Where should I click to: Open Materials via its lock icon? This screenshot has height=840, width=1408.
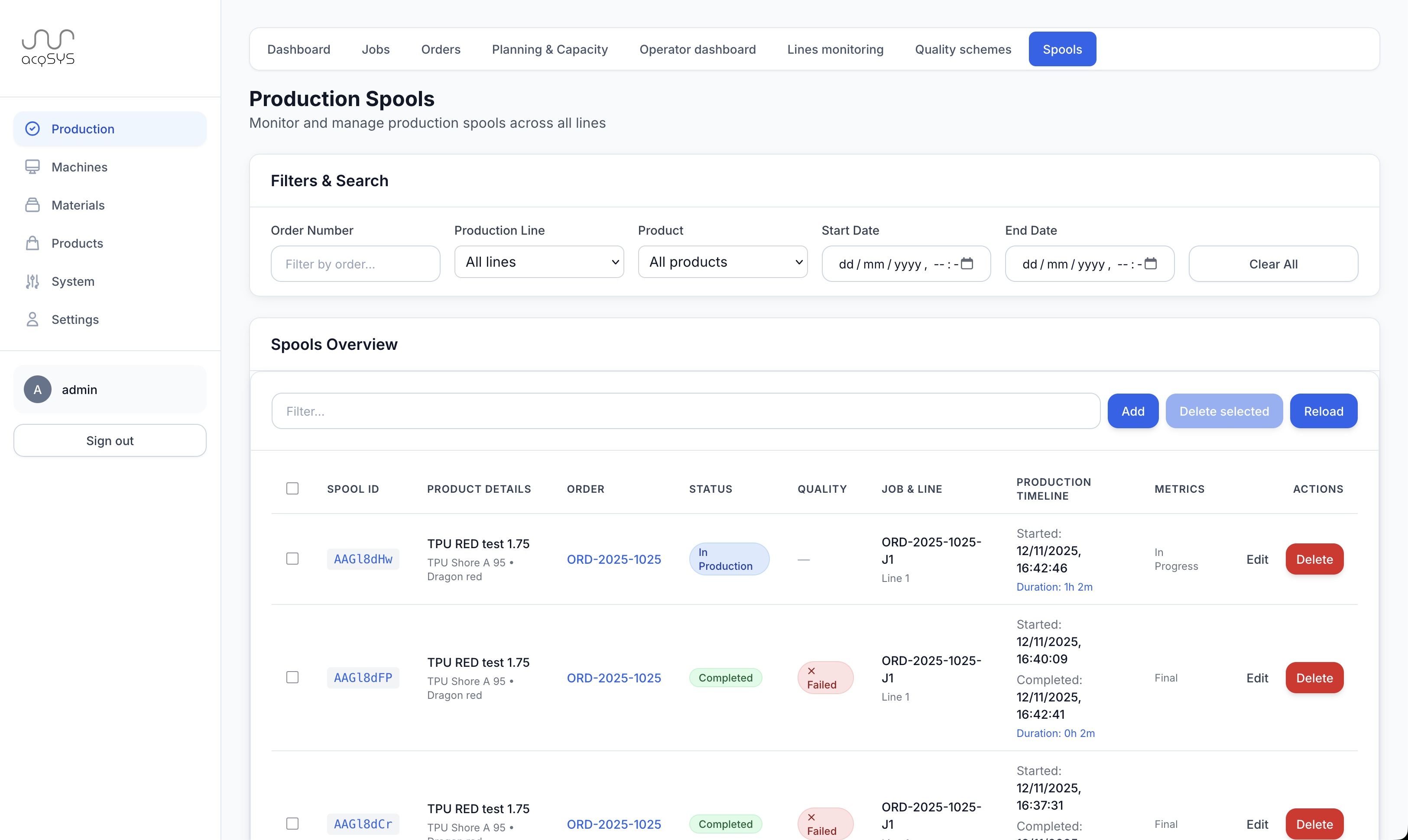click(32, 205)
